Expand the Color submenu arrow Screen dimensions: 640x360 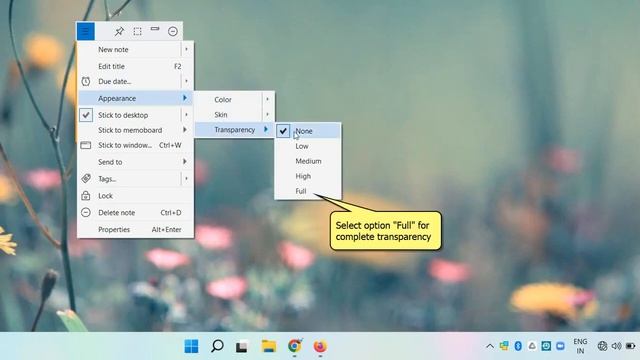pos(267,99)
